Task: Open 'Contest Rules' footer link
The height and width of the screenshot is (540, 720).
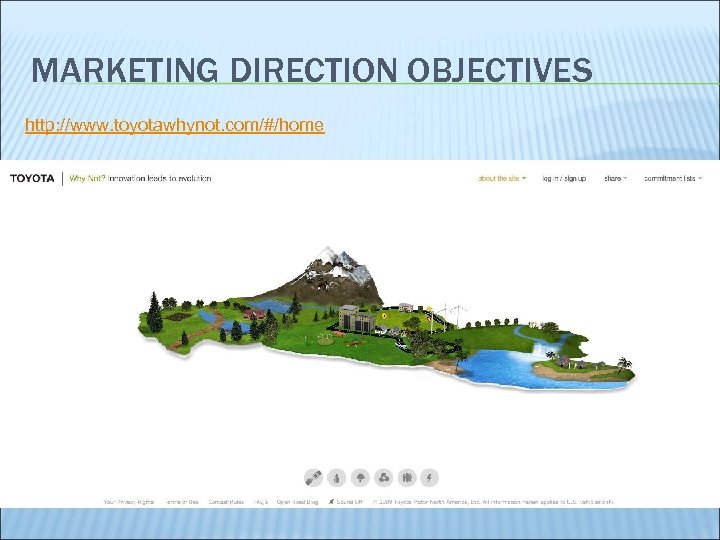Action: click(226, 502)
